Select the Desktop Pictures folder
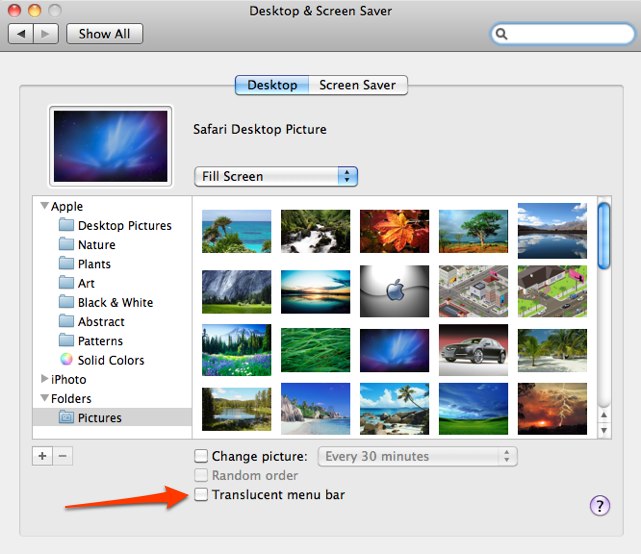This screenshot has width=641, height=554. pyautogui.click(x=112, y=225)
